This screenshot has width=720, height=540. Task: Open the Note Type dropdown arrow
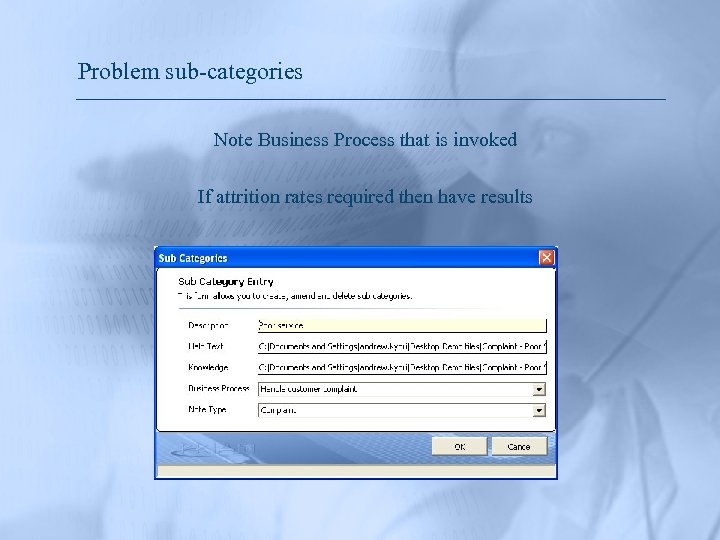pos(539,411)
